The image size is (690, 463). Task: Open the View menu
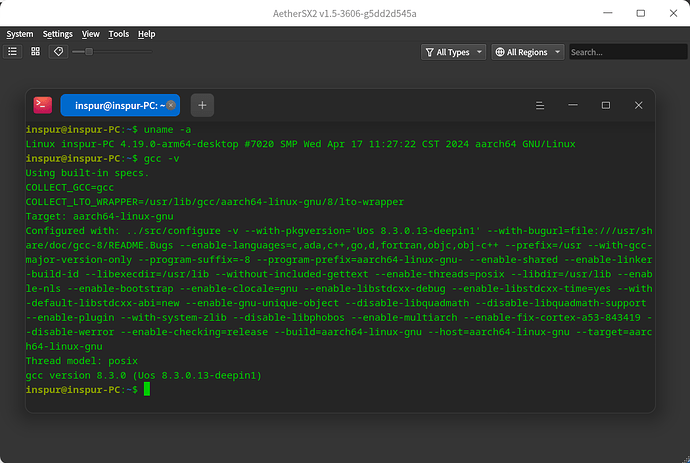tap(91, 34)
